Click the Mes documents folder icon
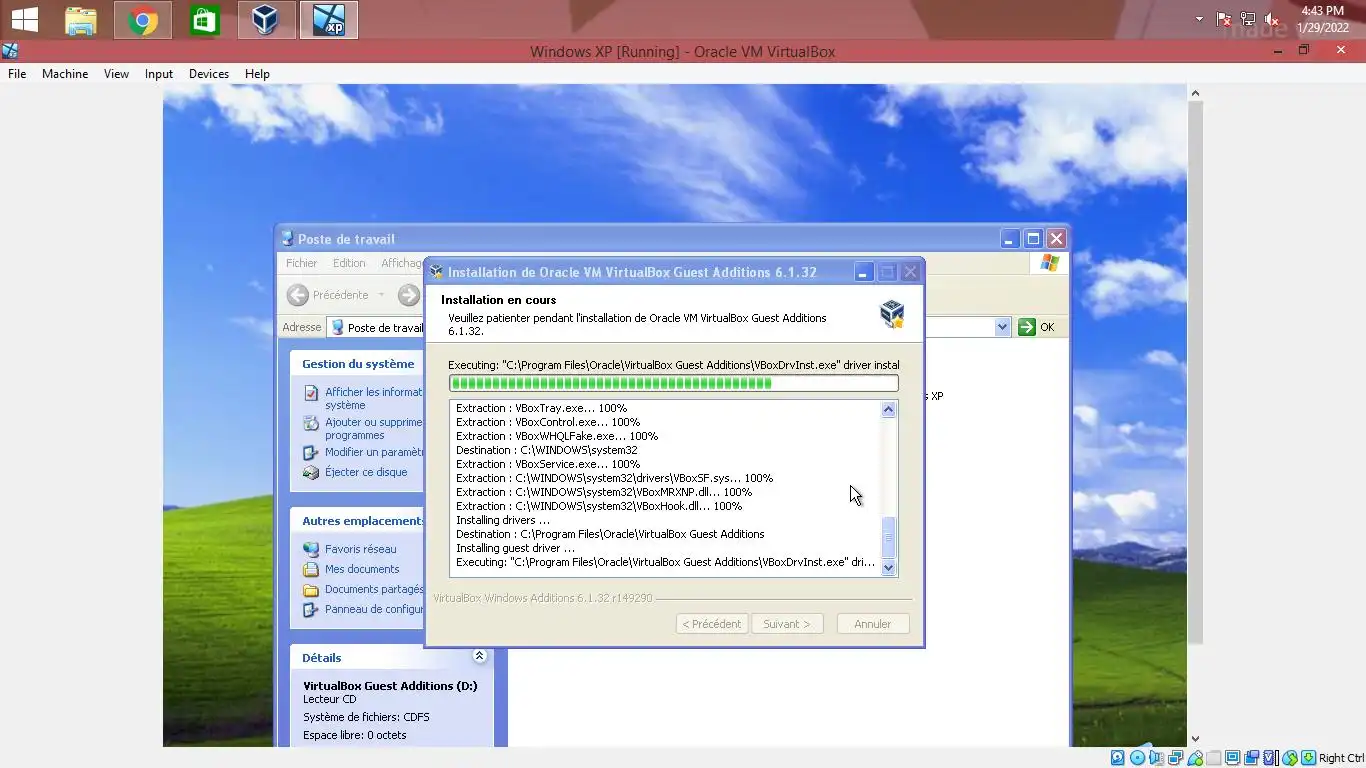The image size is (1366, 768). (x=311, y=569)
